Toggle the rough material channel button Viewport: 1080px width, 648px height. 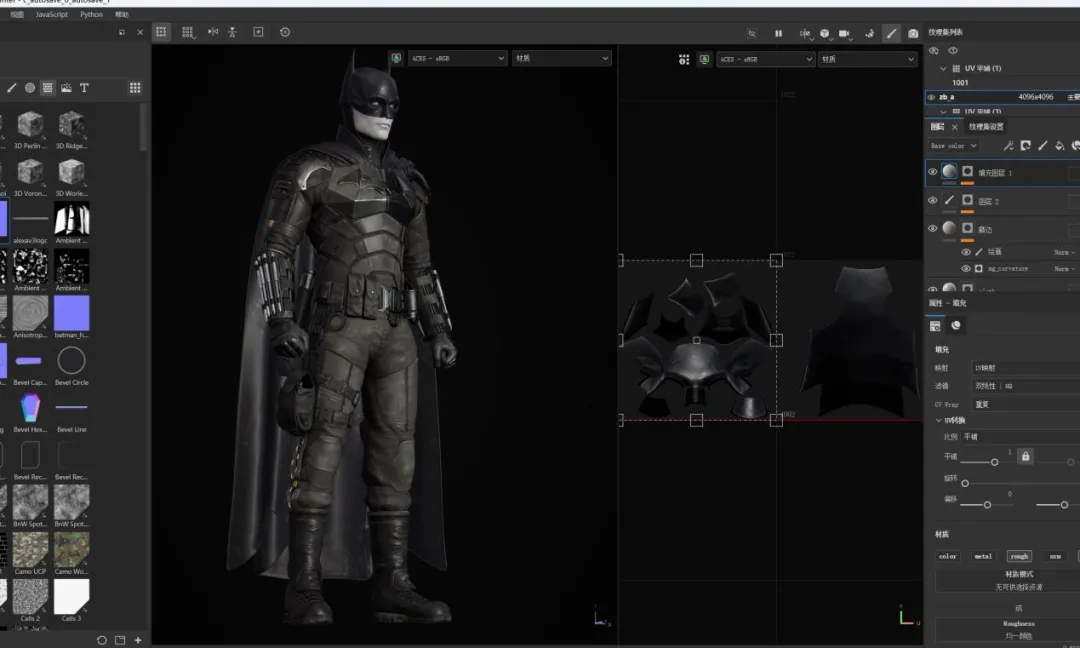tap(1018, 556)
